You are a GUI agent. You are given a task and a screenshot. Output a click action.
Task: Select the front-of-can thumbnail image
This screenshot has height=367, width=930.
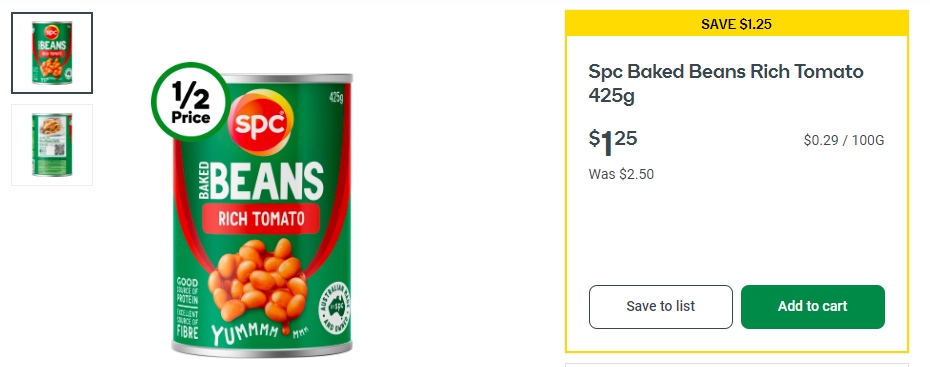52,53
